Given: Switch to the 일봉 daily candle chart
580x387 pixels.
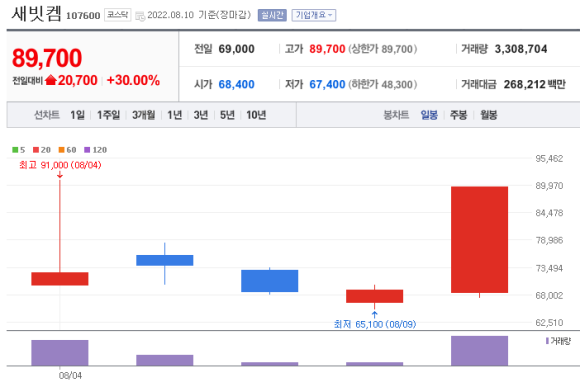Looking at the screenshot, I should 429,115.
